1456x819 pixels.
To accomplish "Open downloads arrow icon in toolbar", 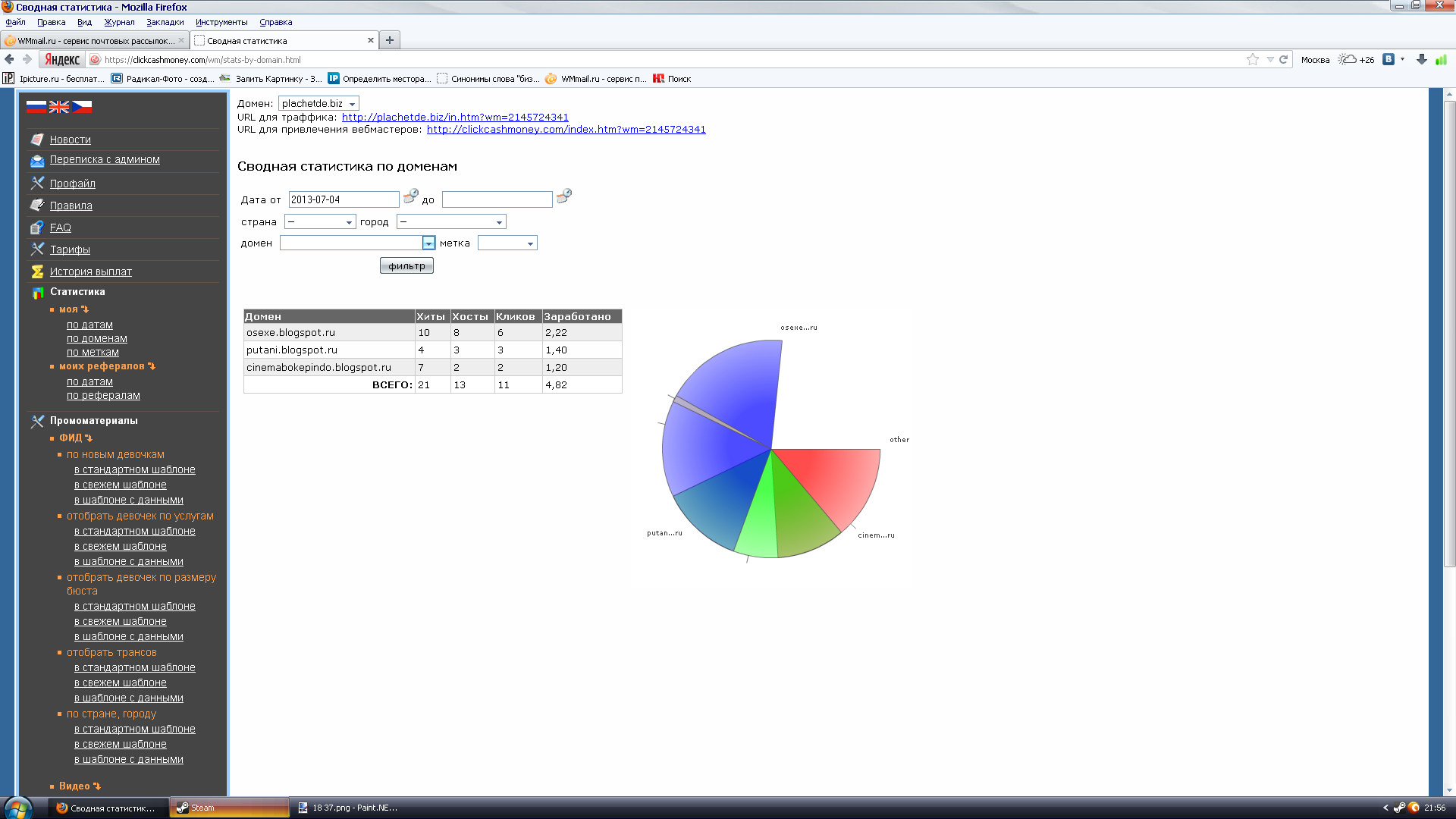I will coord(1422,59).
